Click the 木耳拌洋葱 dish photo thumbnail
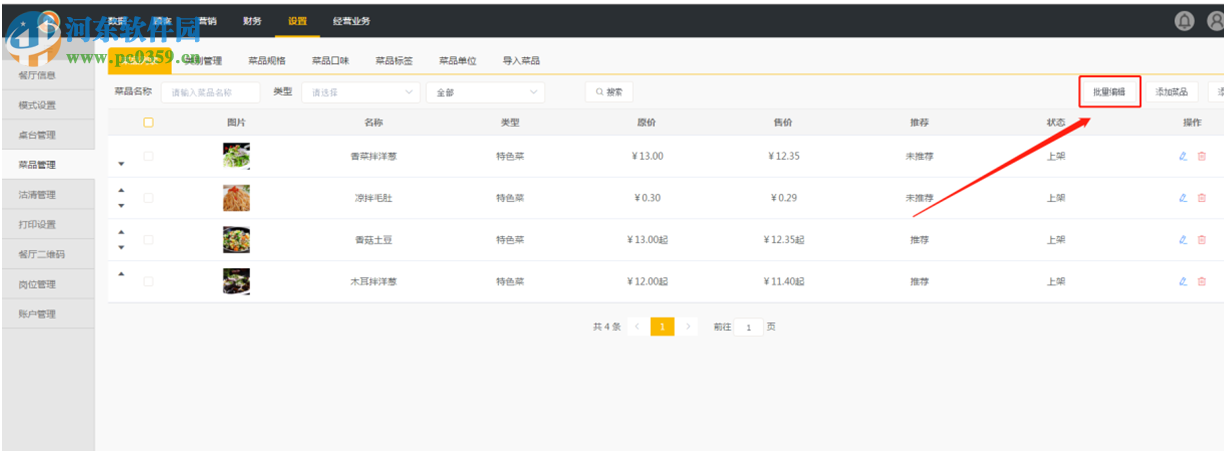 236,282
